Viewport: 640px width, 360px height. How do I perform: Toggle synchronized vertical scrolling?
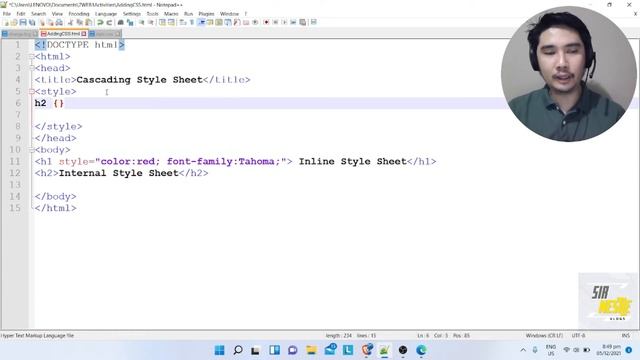tap(162, 22)
